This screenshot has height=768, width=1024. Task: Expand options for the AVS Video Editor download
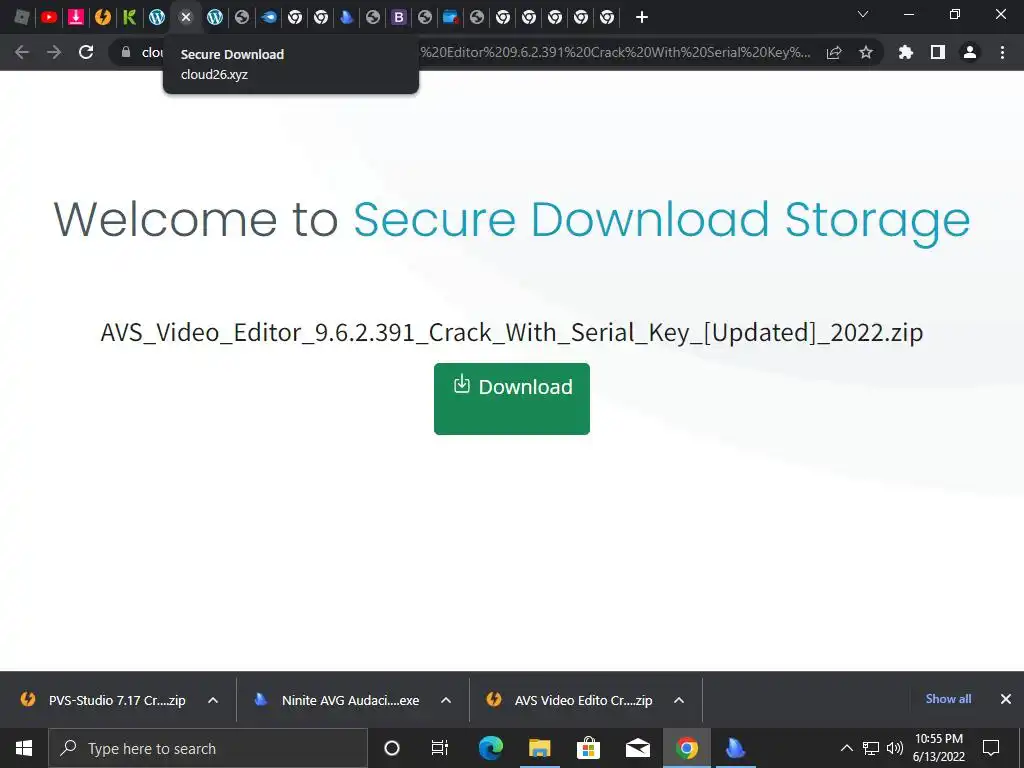(x=679, y=700)
